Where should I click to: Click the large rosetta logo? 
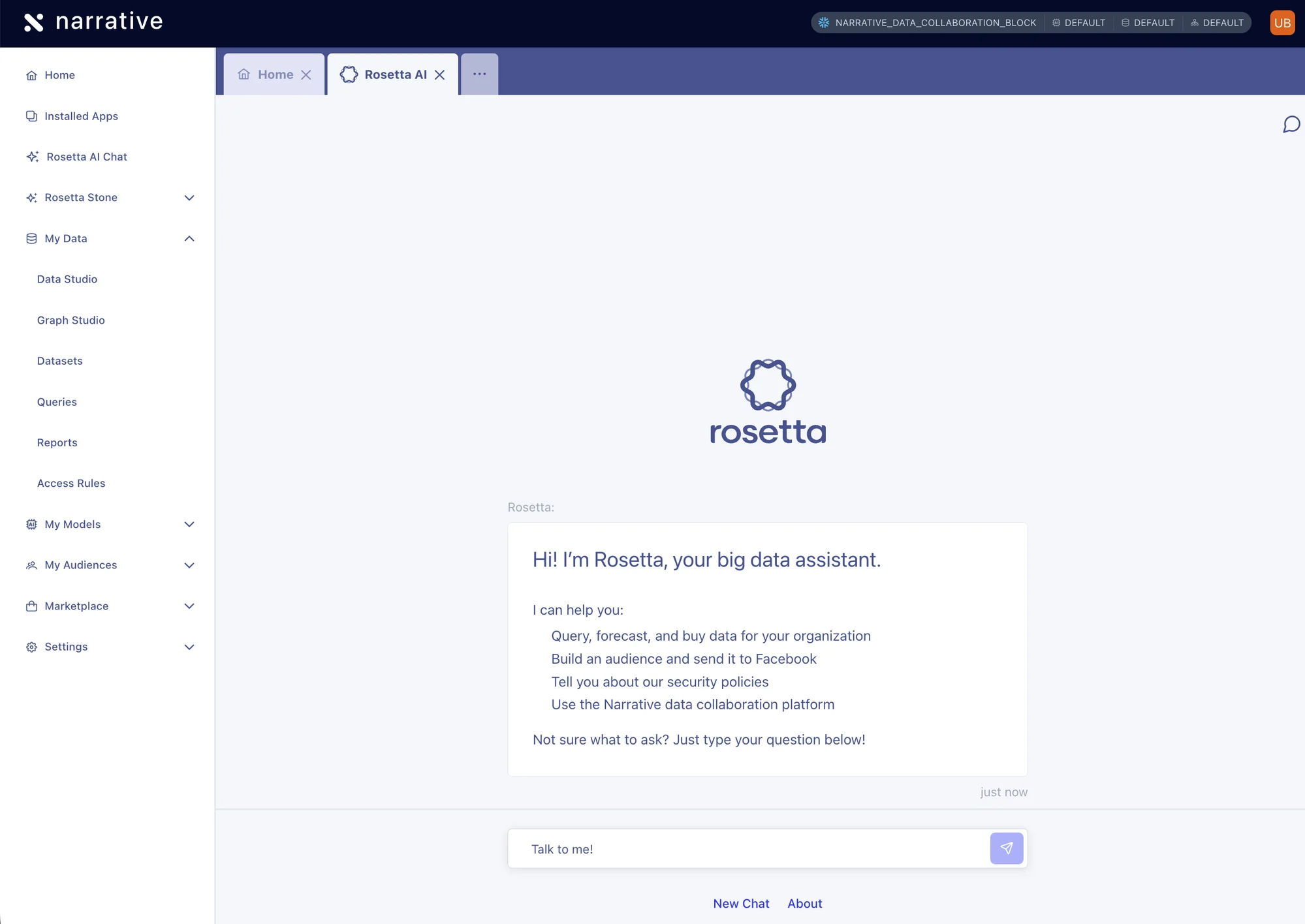pyautogui.click(x=768, y=402)
